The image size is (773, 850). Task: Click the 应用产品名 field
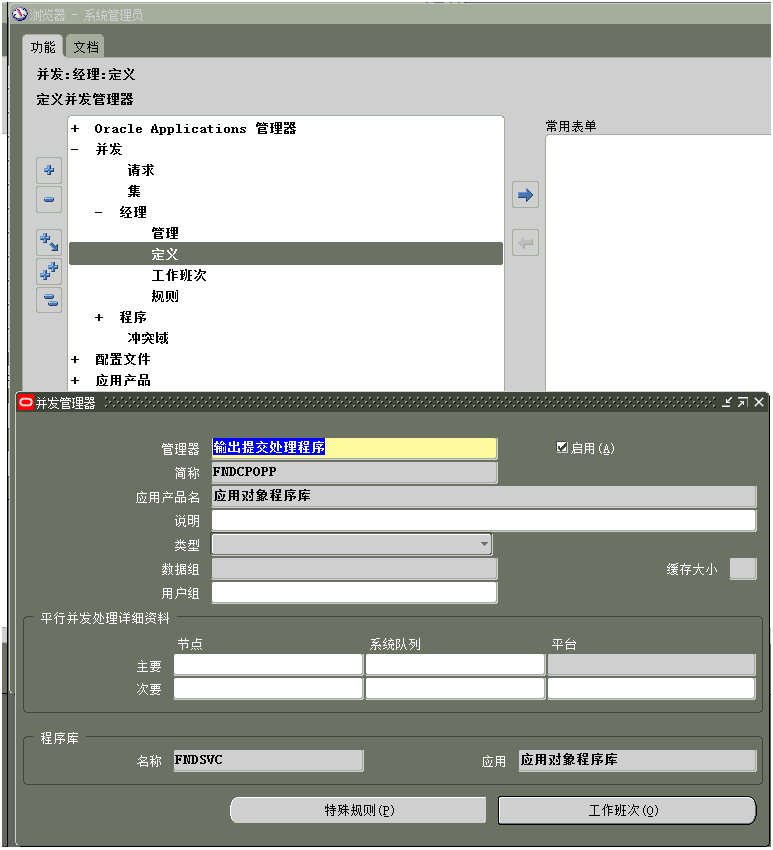point(484,496)
